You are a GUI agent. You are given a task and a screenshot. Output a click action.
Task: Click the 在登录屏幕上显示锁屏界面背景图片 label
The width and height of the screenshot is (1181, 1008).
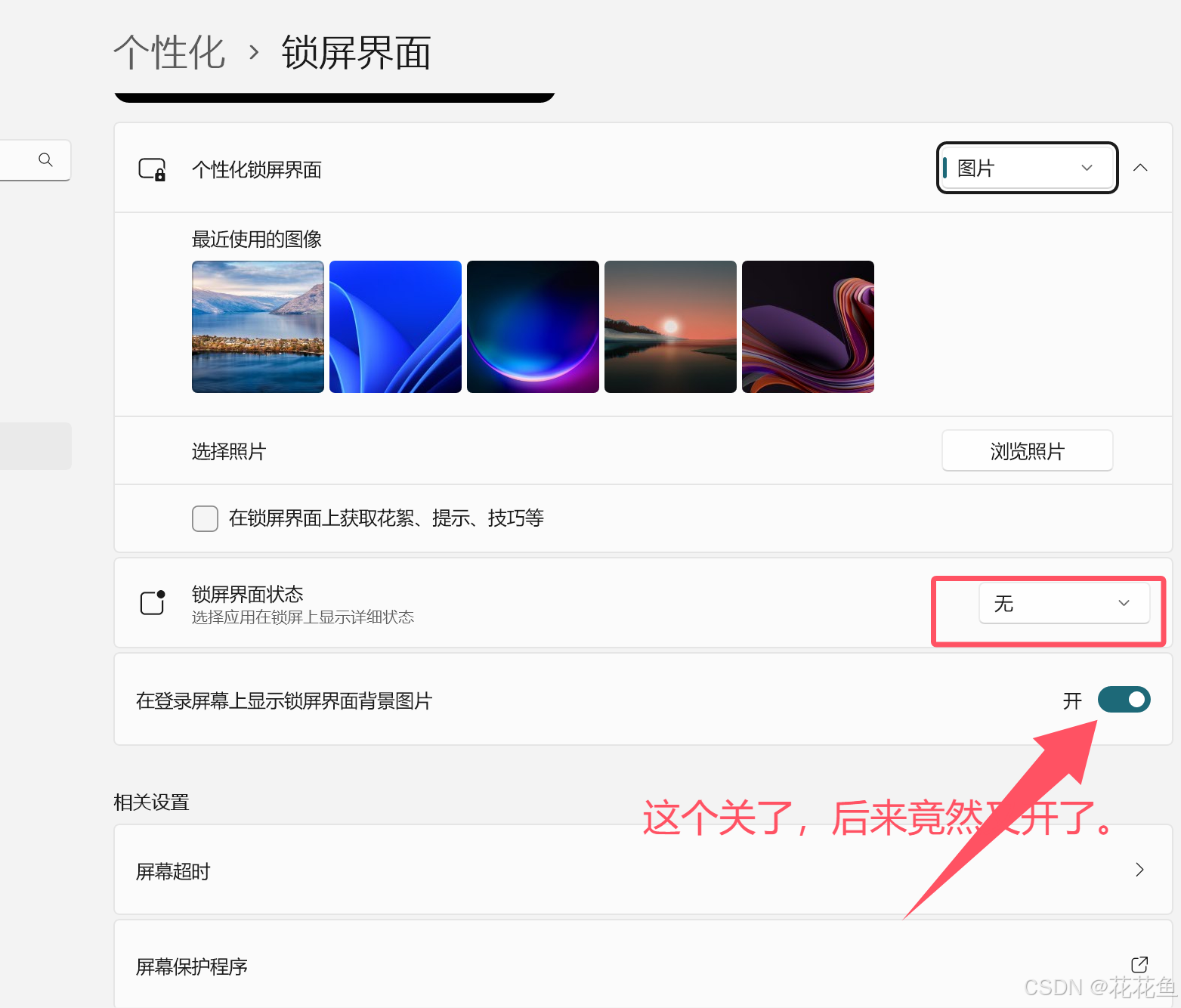[284, 701]
